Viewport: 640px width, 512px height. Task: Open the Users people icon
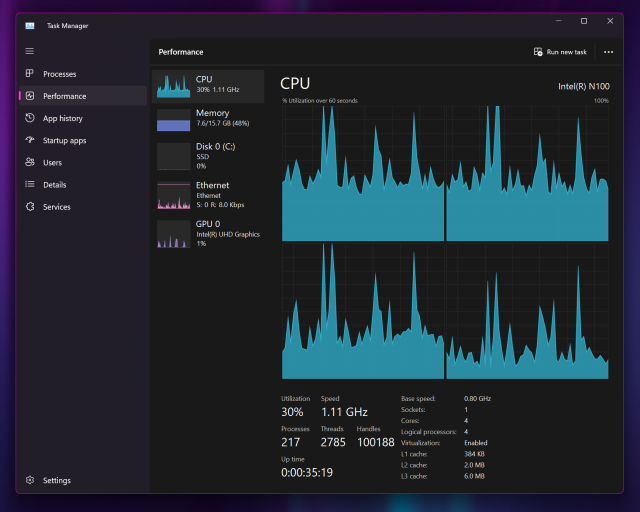coord(29,162)
